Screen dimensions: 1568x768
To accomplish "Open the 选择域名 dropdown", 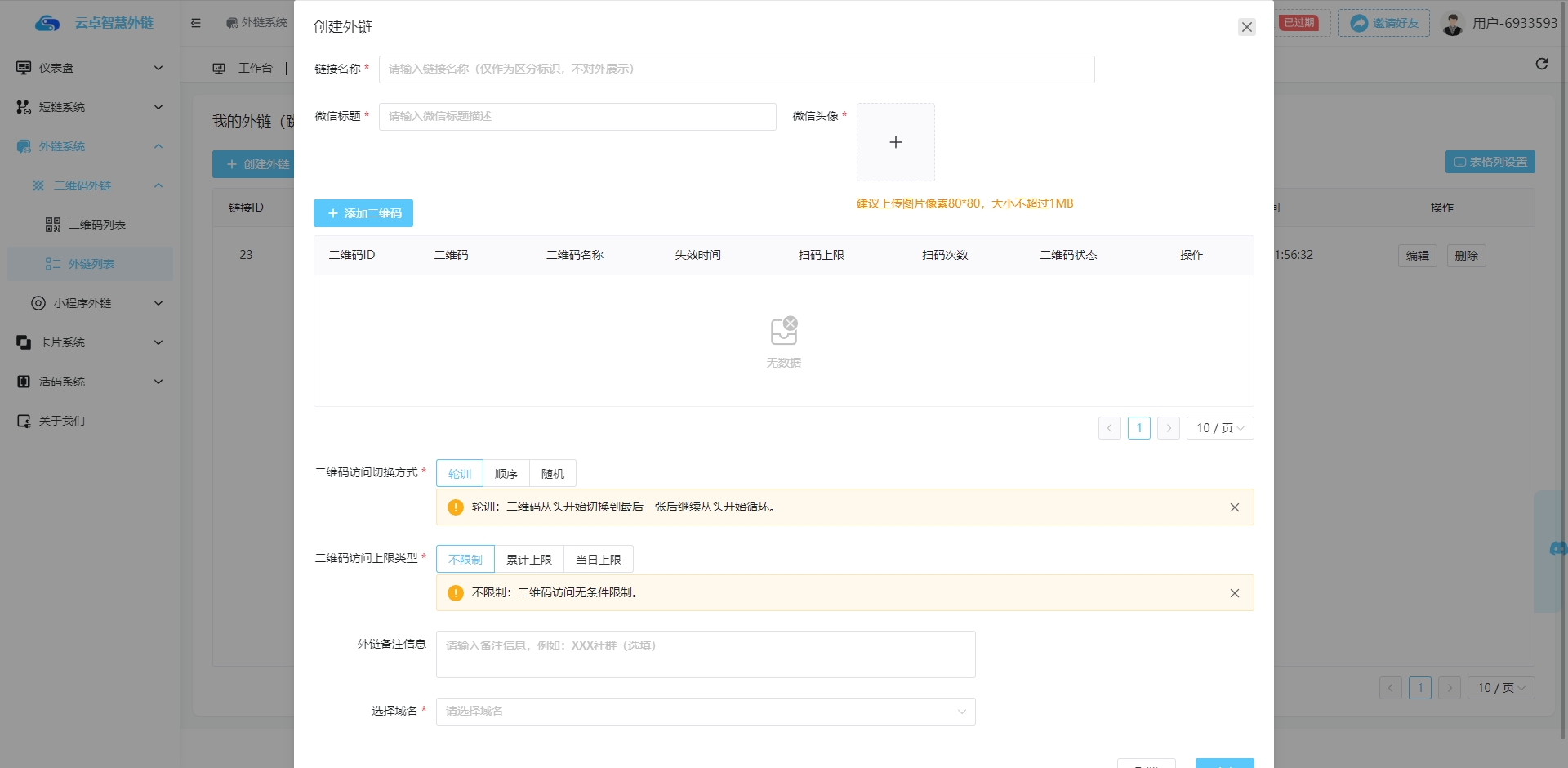I will (x=706, y=712).
